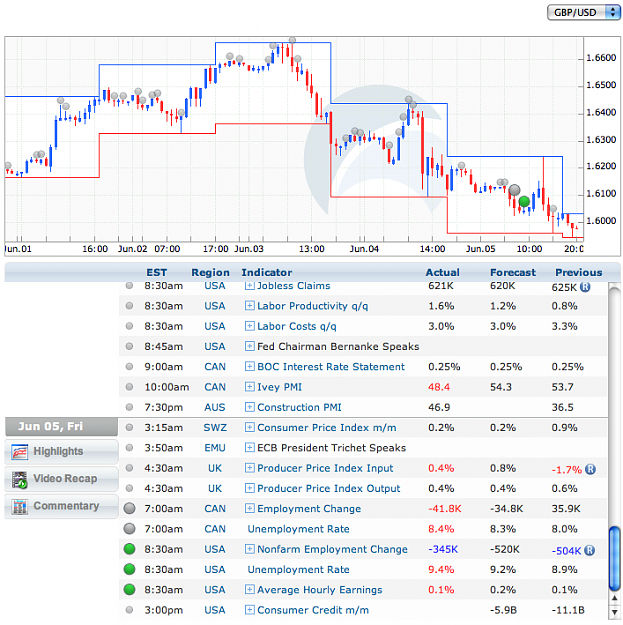Click revised R icon on Jobless Claims previous
Image resolution: width=623 pixels, height=625 pixels.
pos(585,287)
